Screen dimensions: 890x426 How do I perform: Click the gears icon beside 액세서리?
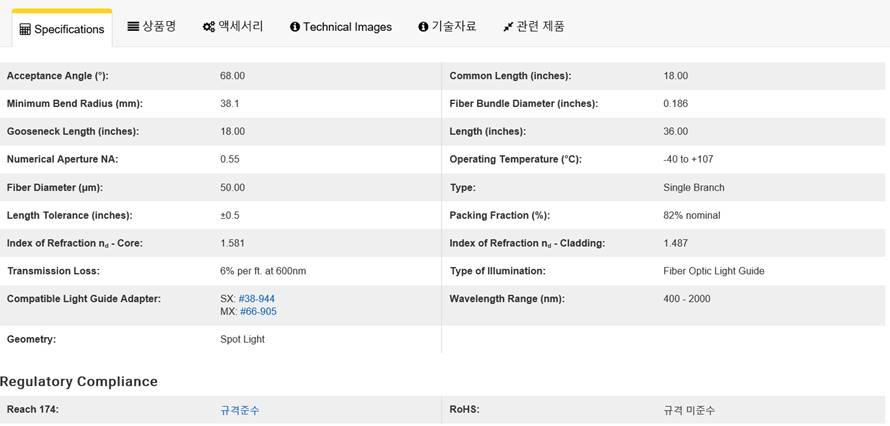click(208, 27)
